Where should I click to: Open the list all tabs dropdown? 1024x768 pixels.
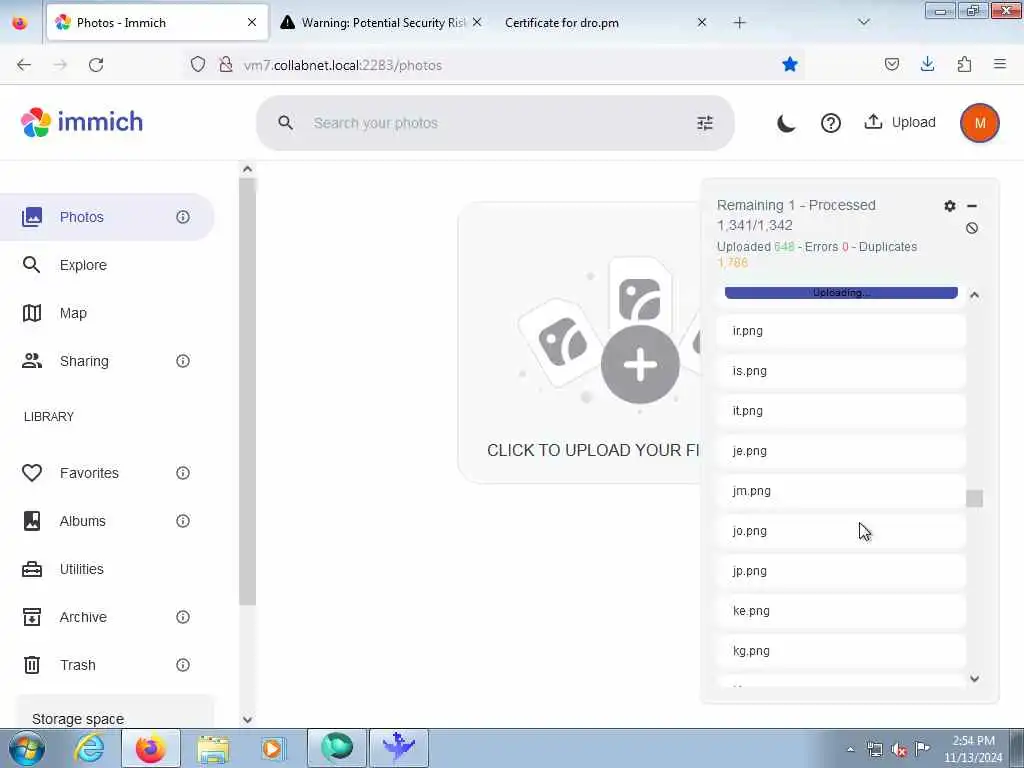[x=864, y=23]
